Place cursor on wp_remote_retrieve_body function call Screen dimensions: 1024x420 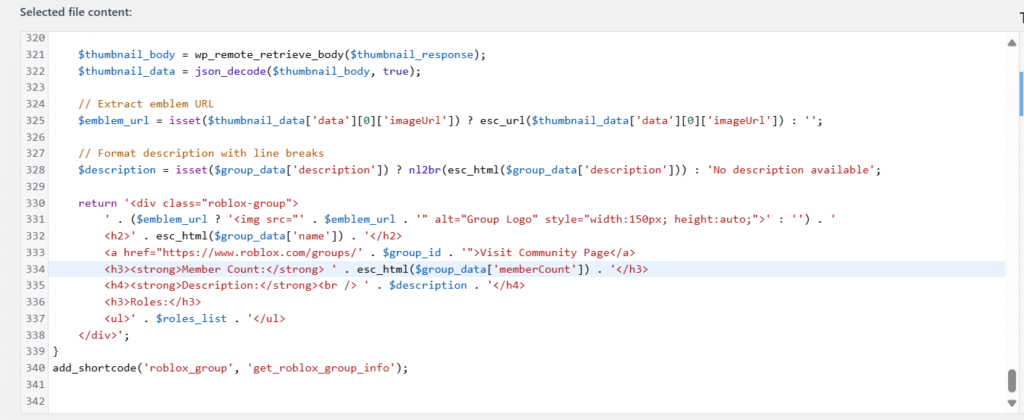click(x=269, y=55)
